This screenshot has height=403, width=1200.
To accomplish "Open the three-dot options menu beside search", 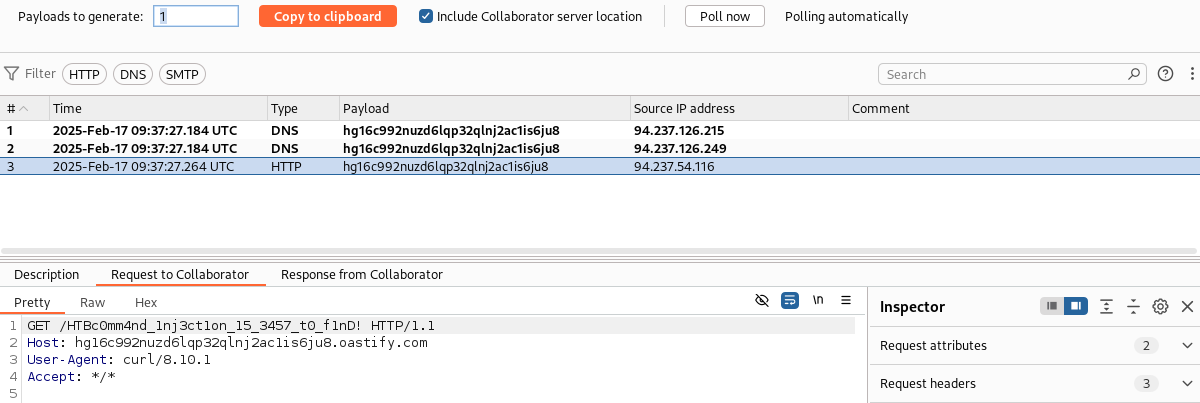I will [x=1191, y=74].
